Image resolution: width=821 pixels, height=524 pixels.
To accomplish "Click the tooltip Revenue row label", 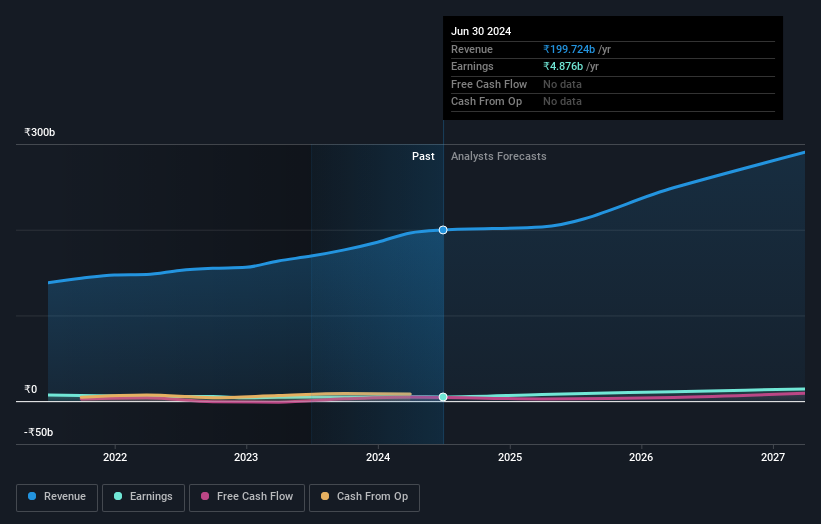I will click(472, 49).
